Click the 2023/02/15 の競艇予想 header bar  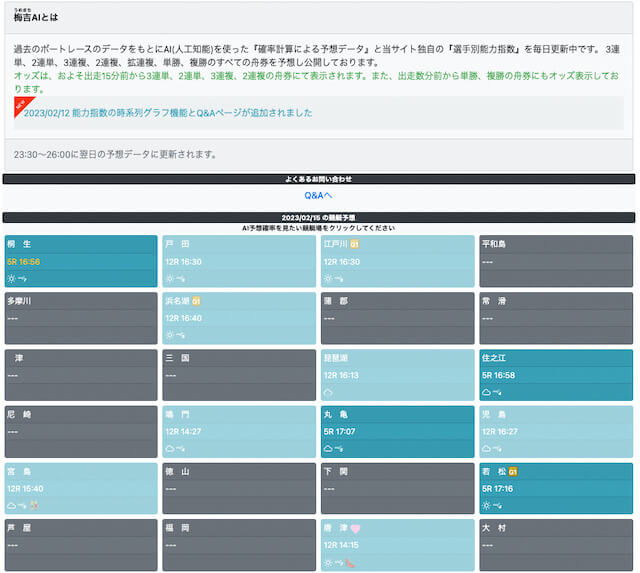tap(319, 218)
